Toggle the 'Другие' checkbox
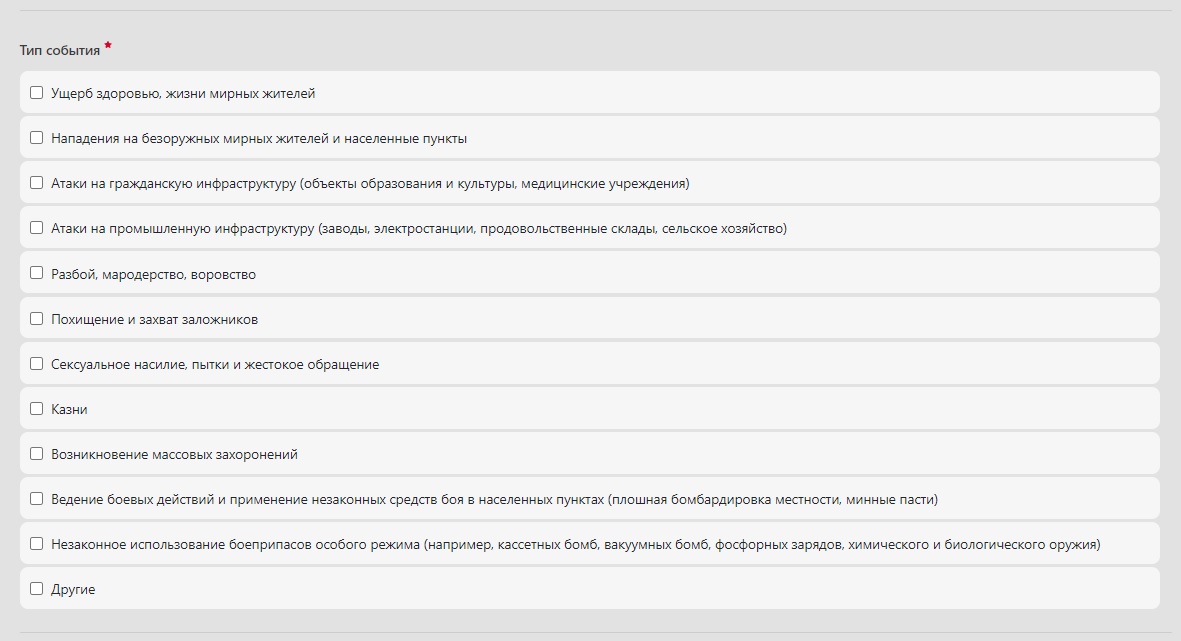This screenshot has height=641, width=1181. click(x=36, y=588)
